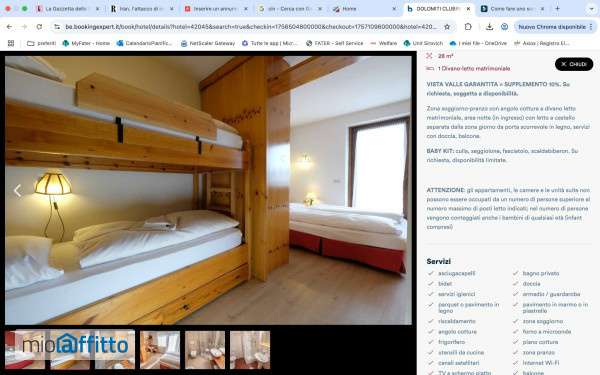Switch to the Home tab
Viewport: 600px width, 375px height.
coord(364,8)
